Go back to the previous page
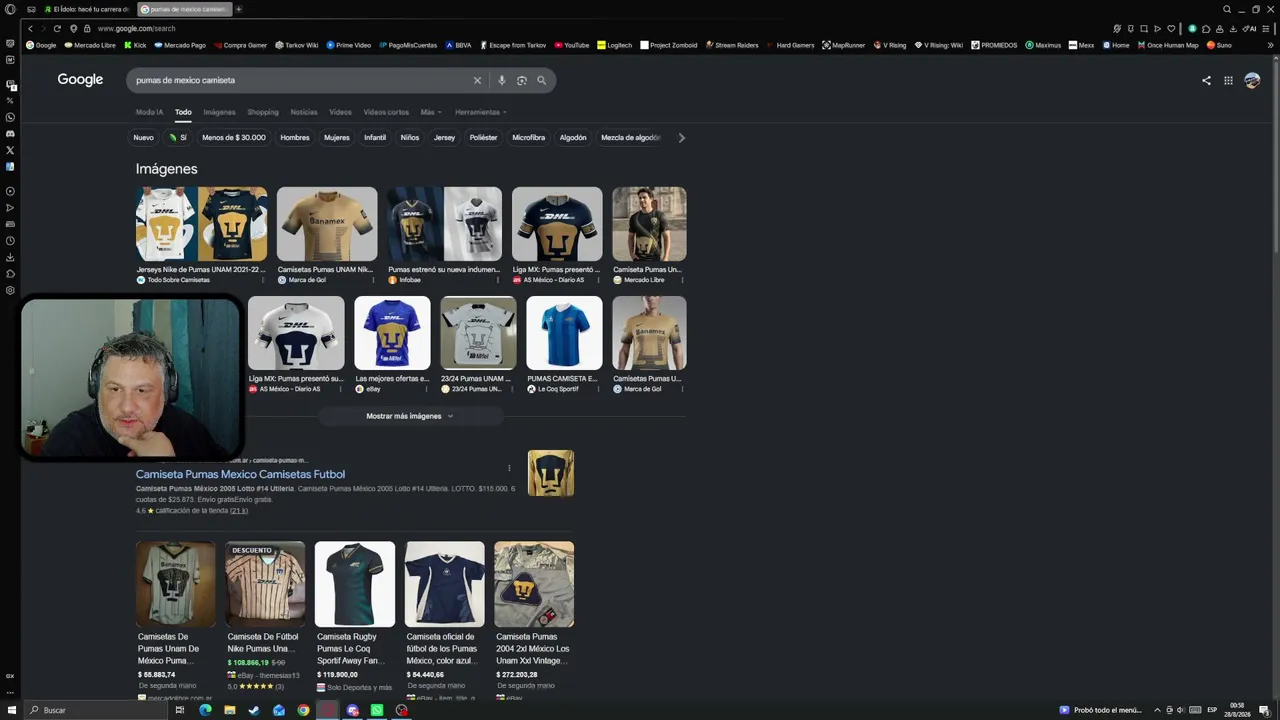The image size is (1280, 720). pos(31,28)
